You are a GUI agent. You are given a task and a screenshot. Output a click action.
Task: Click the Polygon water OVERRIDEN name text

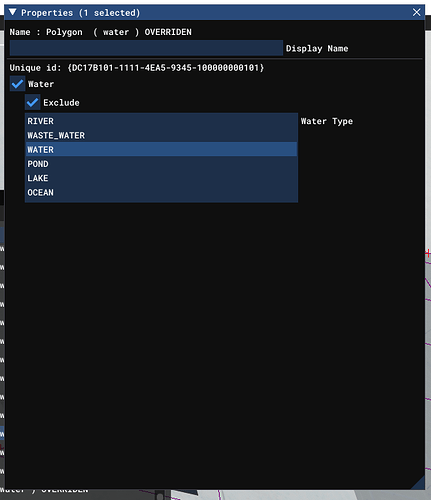click(x=101, y=32)
